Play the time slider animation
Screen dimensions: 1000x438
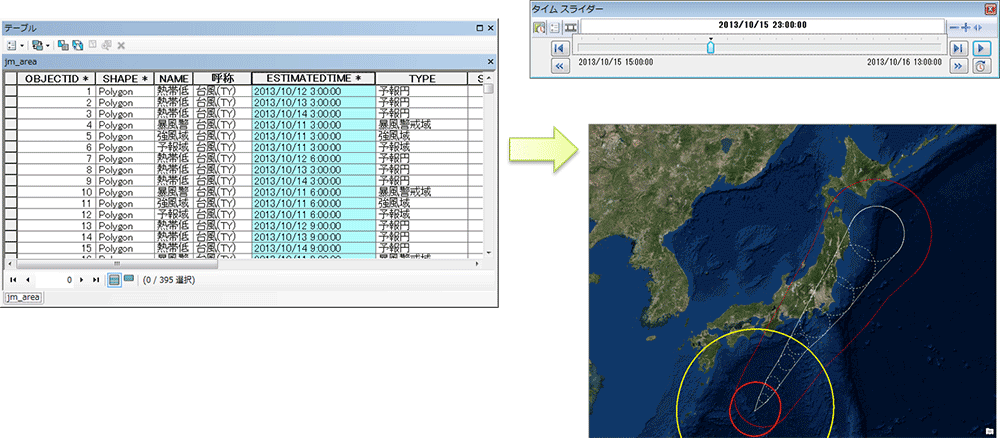coord(982,47)
